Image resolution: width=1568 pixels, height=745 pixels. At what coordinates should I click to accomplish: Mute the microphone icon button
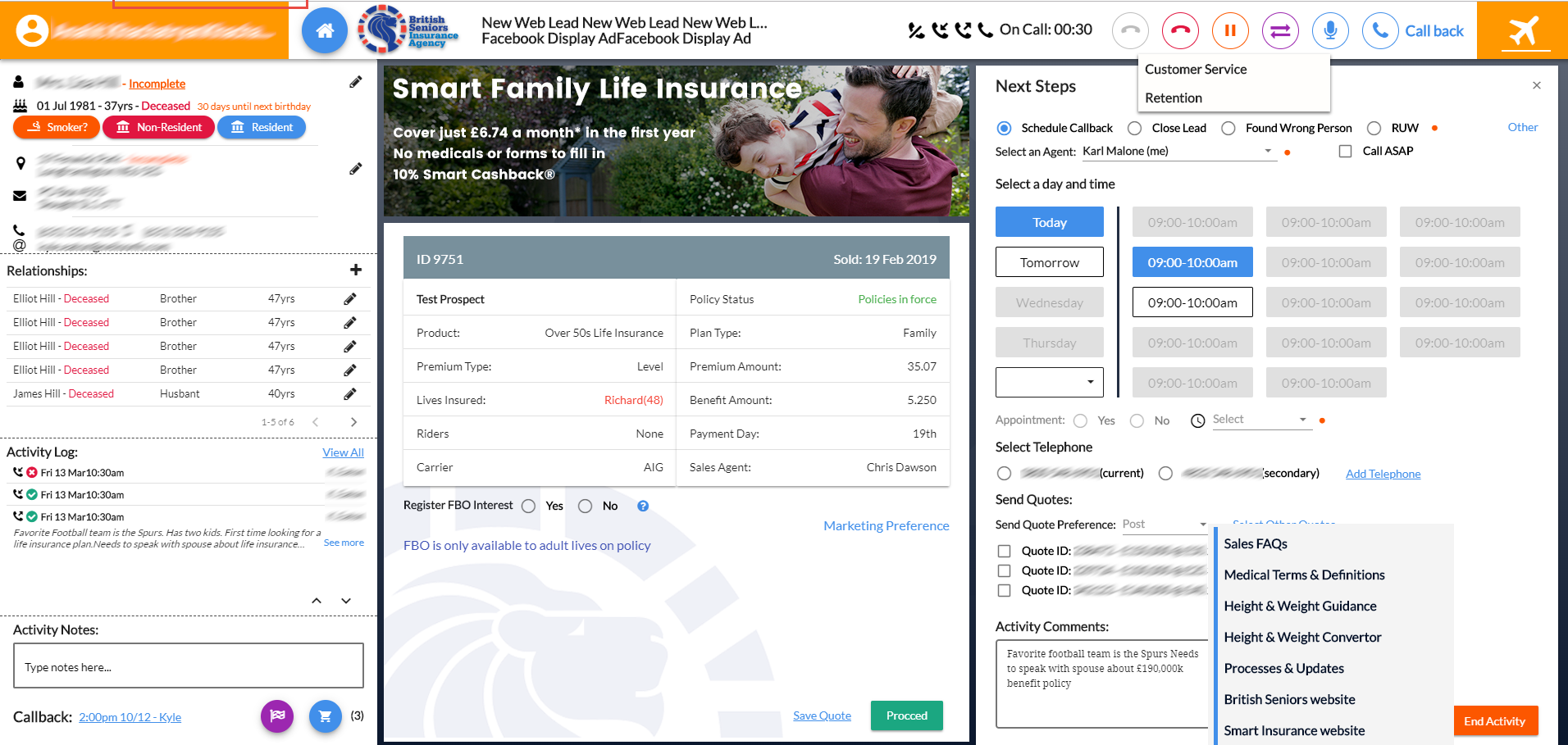(1329, 31)
